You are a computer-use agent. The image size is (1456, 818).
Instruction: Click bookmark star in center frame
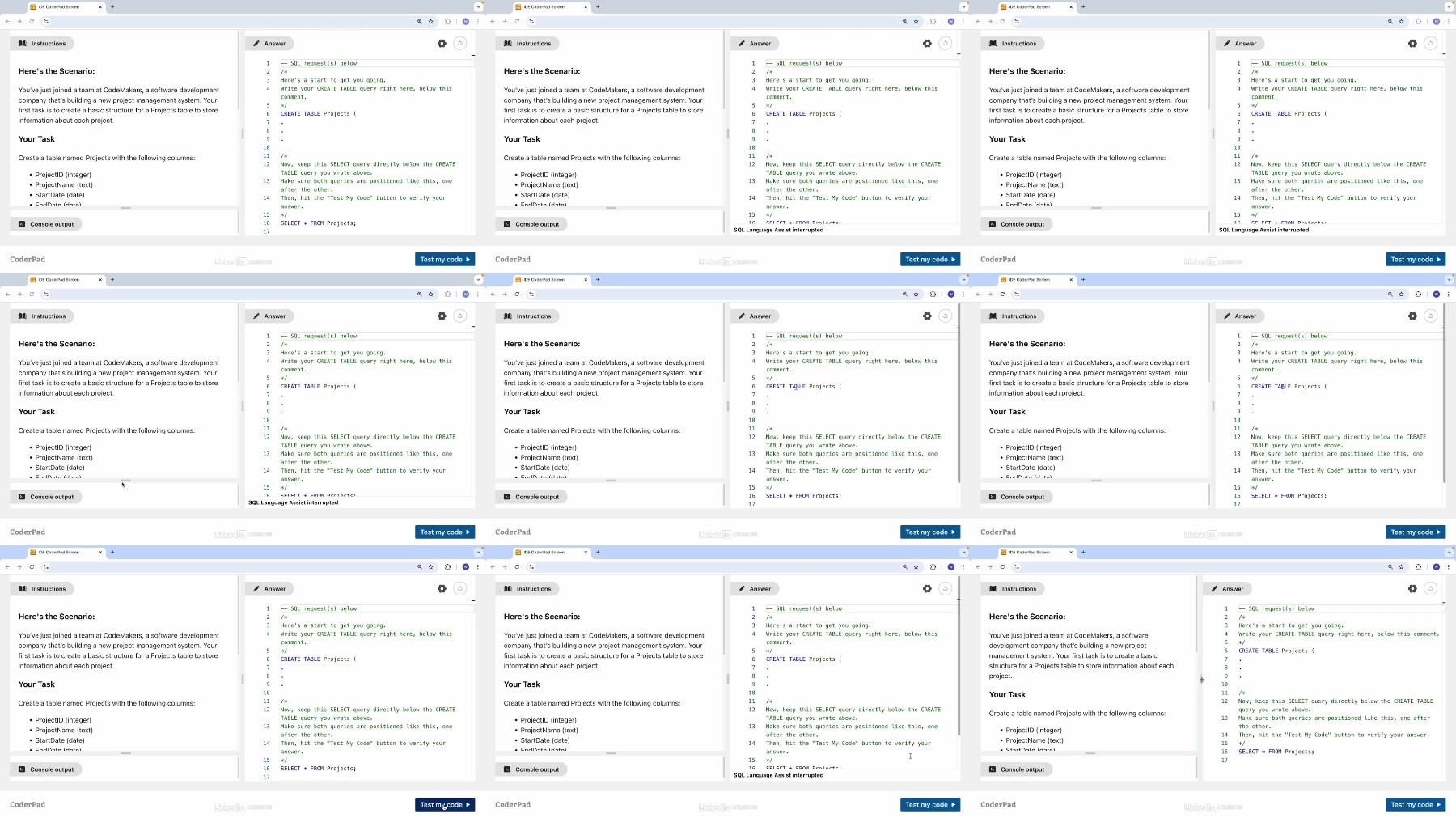point(916,295)
